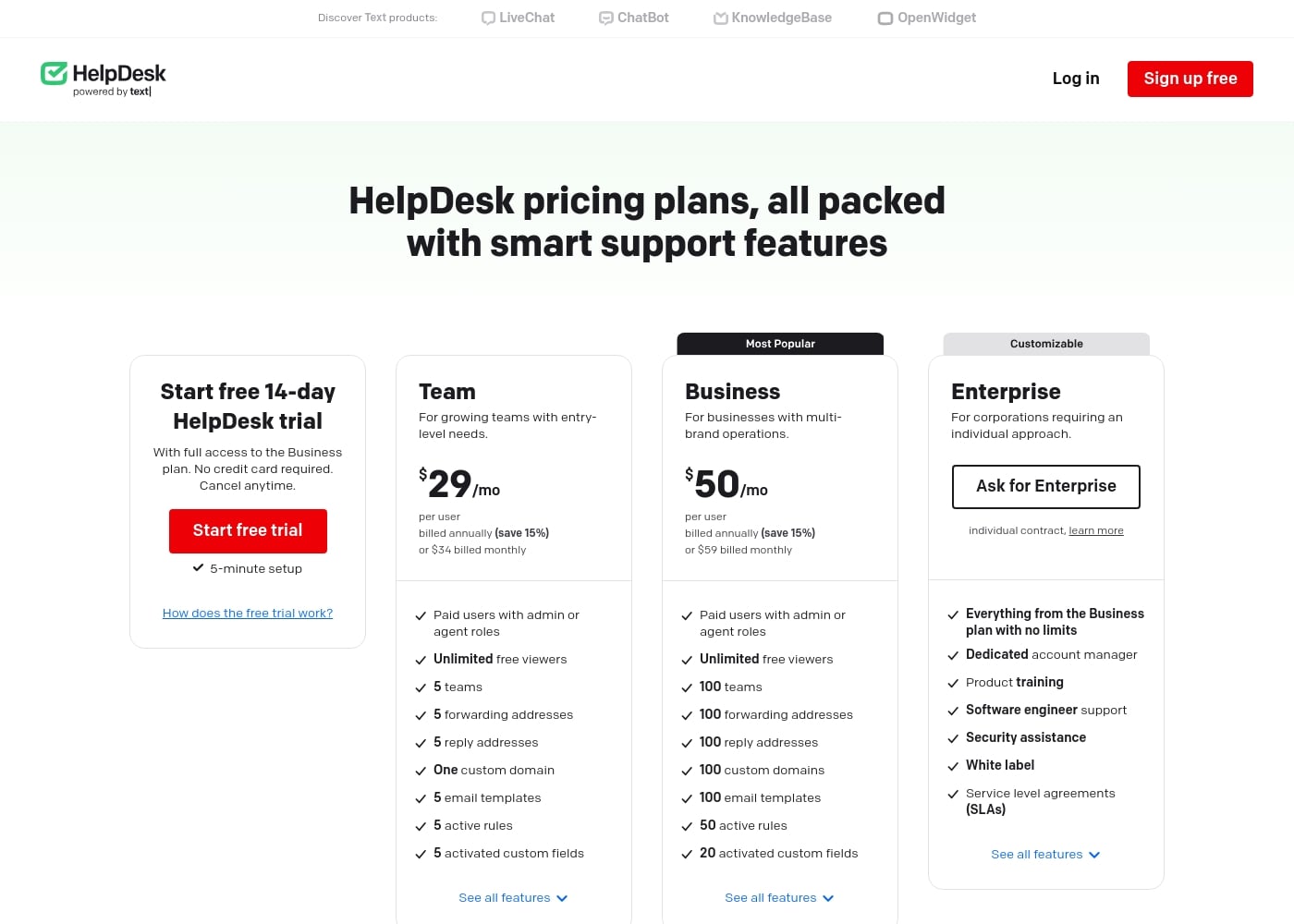
Task: Select LiveChat in the Discover Text products bar
Action: point(518,18)
